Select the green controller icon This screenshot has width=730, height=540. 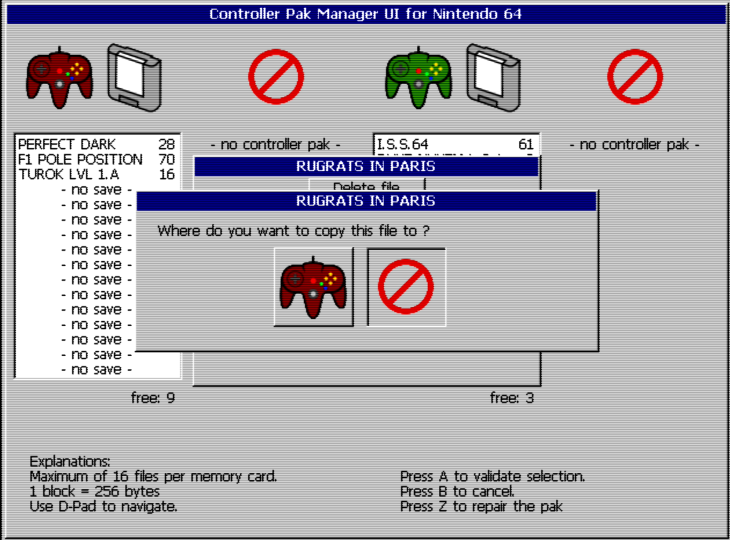click(419, 78)
